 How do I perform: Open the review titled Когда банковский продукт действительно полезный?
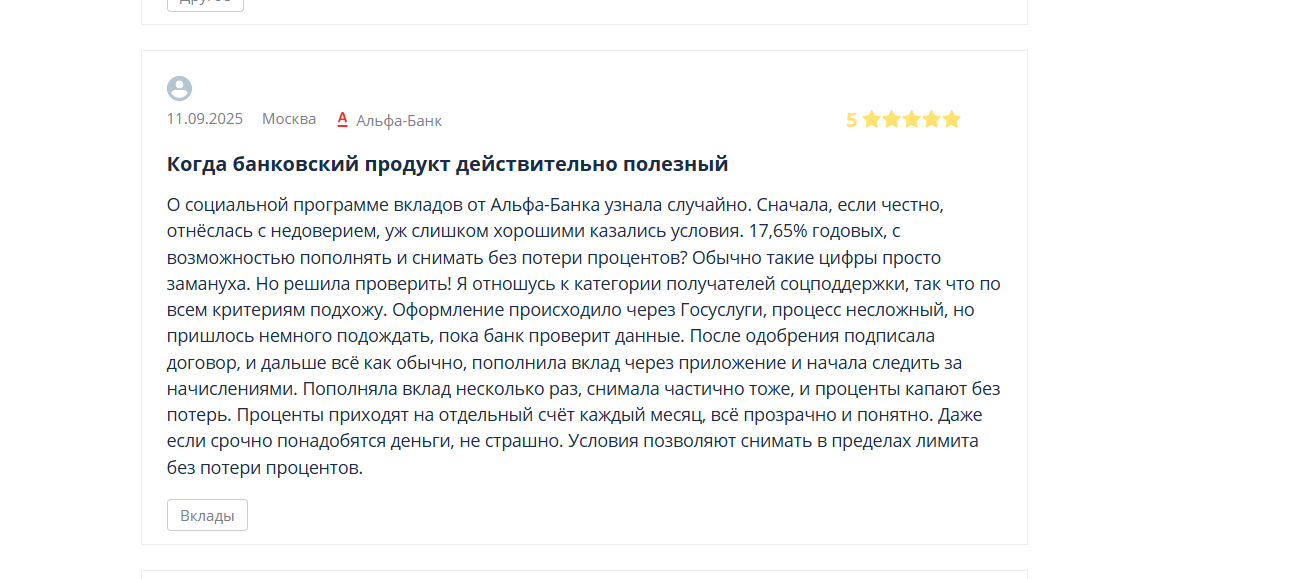coord(447,164)
